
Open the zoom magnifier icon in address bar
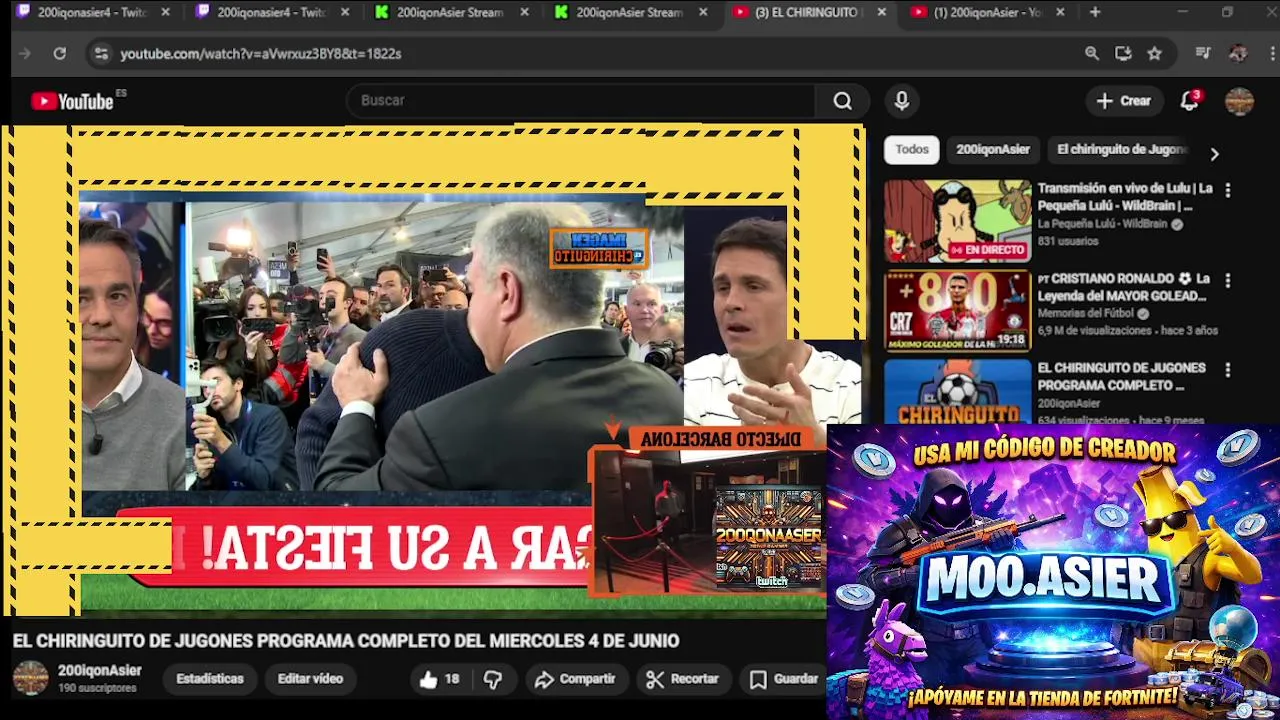pyautogui.click(x=1092, y=54)
